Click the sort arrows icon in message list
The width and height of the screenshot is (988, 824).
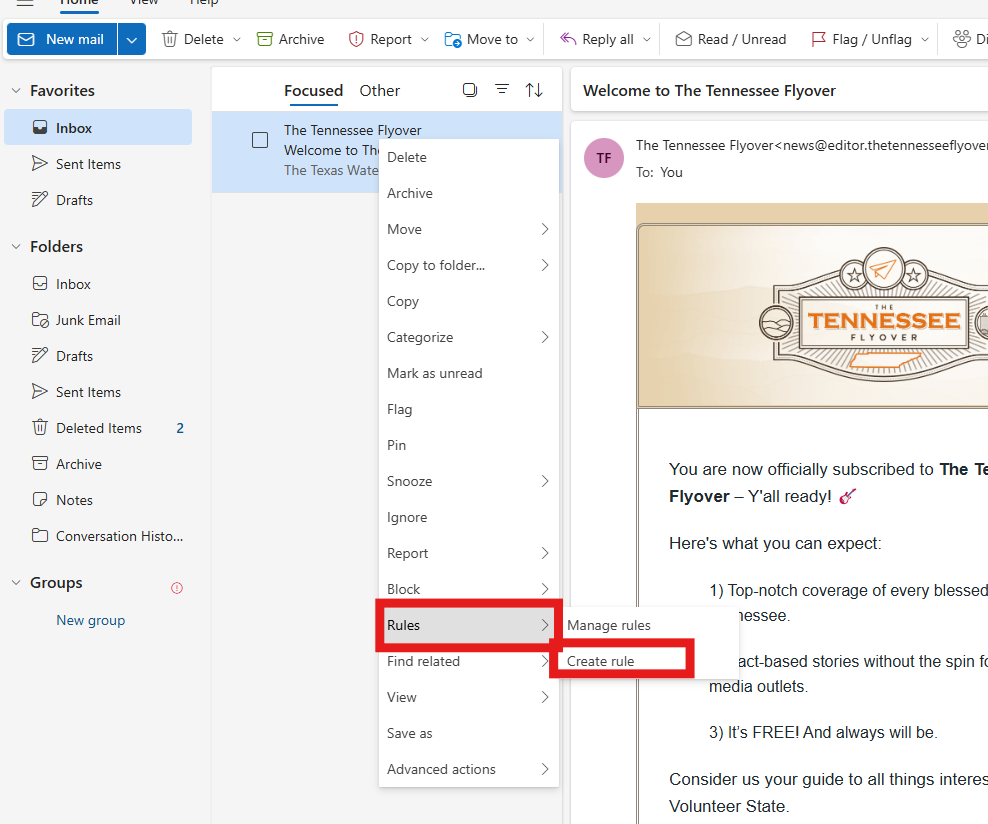534,90
